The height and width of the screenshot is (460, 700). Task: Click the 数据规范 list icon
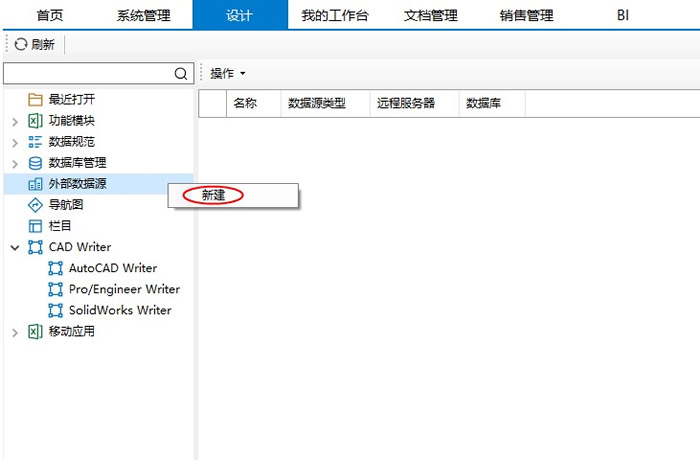[x=35, y=141]
